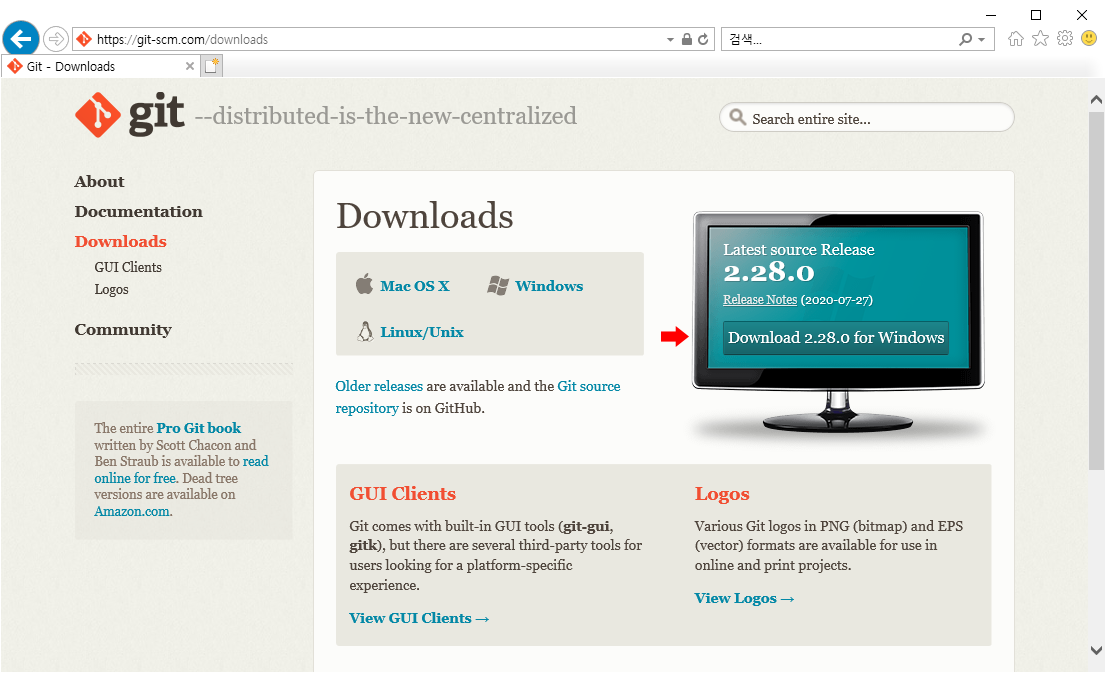The image size is (1106, 673).
Task: Click the Linux penguin icon
Action: point(365,332)
